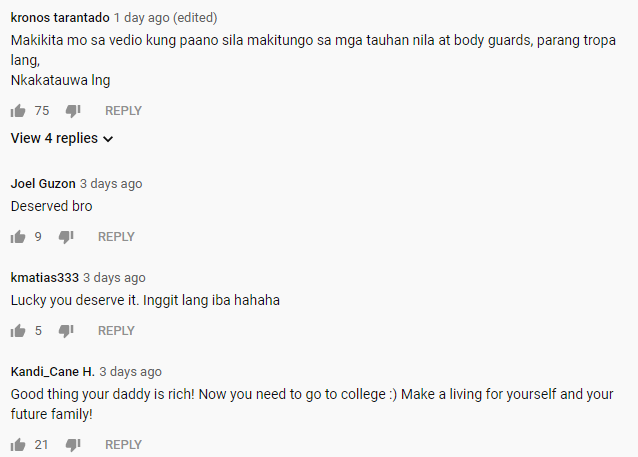Dislike kmatias333's comment

coord(66,331)
